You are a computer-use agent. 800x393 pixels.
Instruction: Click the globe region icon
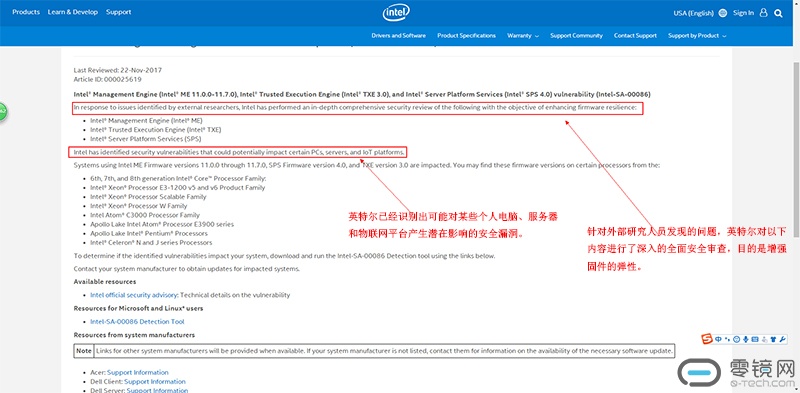tap(722, 13)
